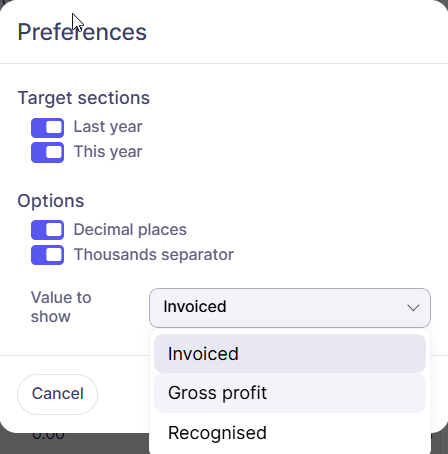Turn off the Decimal places switch
Image resolution: width=448 pixels, height=454 pixels.
pyautogui.click(x=47, y=230)
